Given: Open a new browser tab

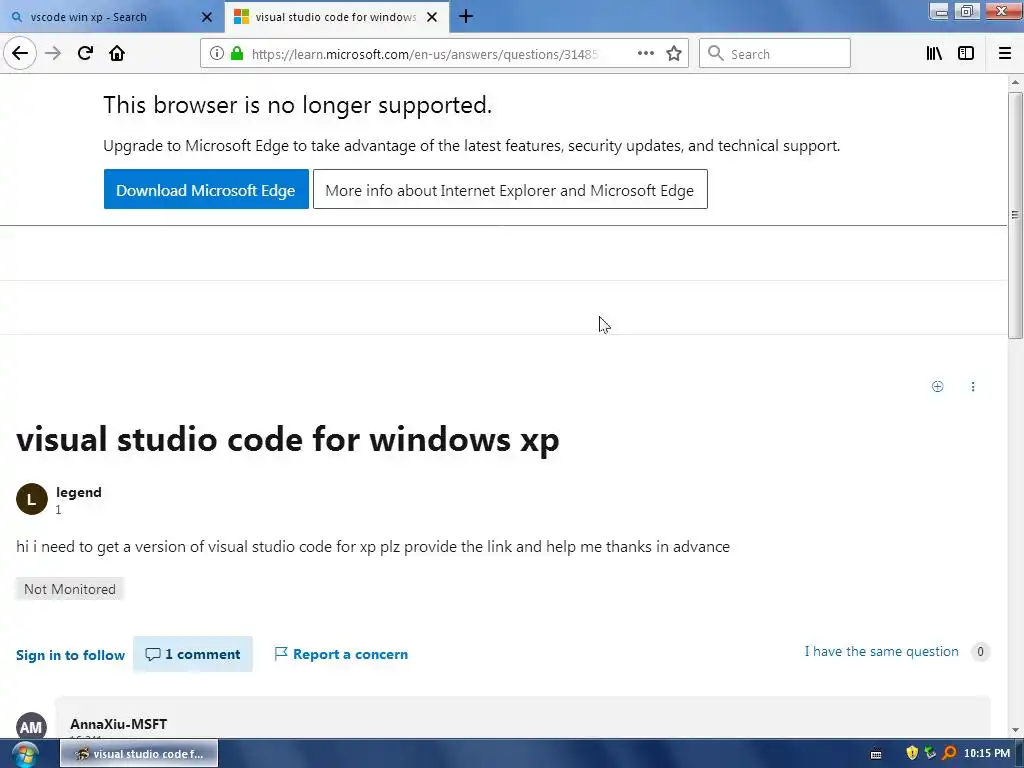Looking at the screenshot, I should click(466, 16).
